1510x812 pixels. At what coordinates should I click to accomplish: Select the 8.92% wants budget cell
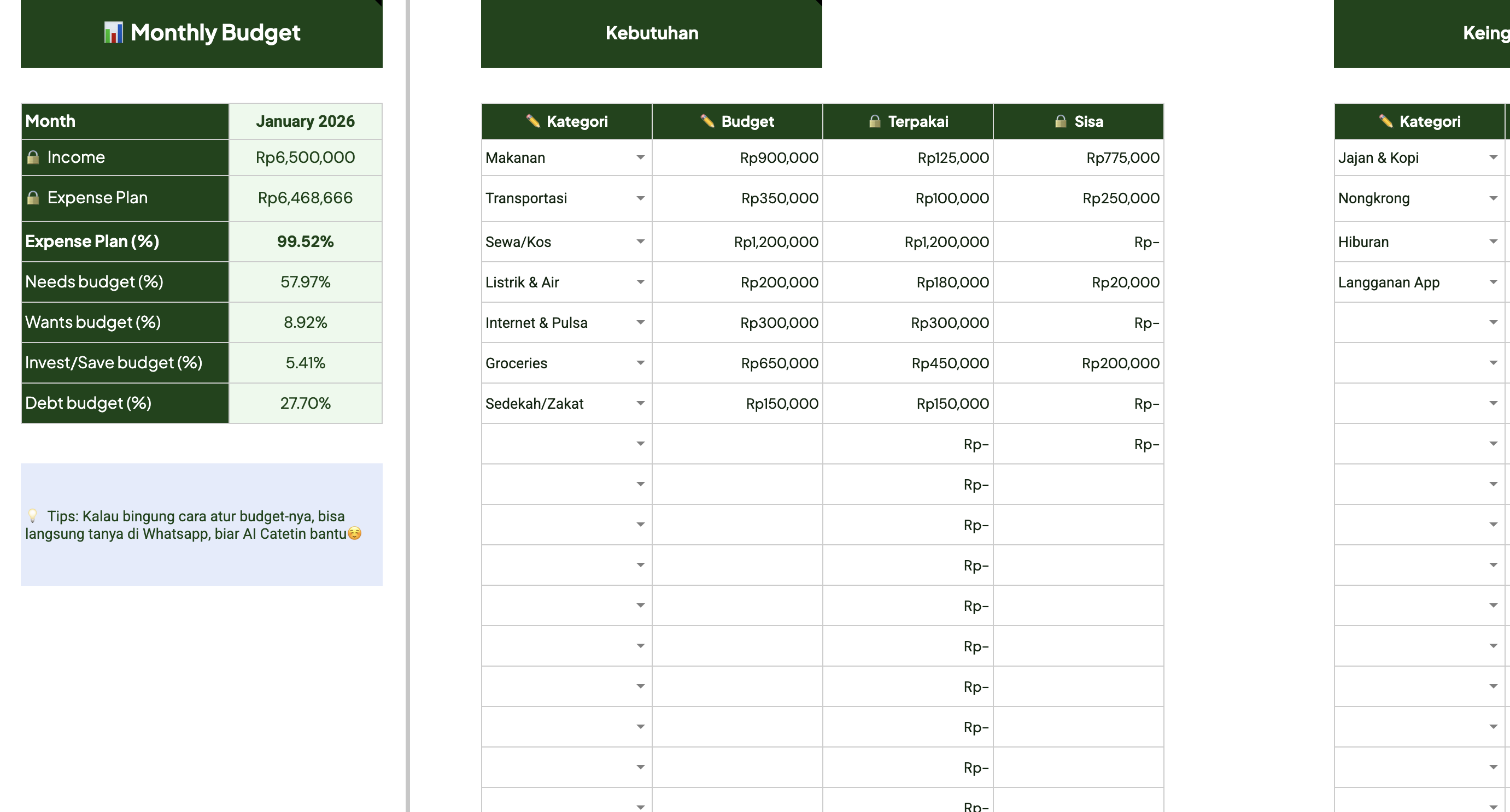click(306, 322)
